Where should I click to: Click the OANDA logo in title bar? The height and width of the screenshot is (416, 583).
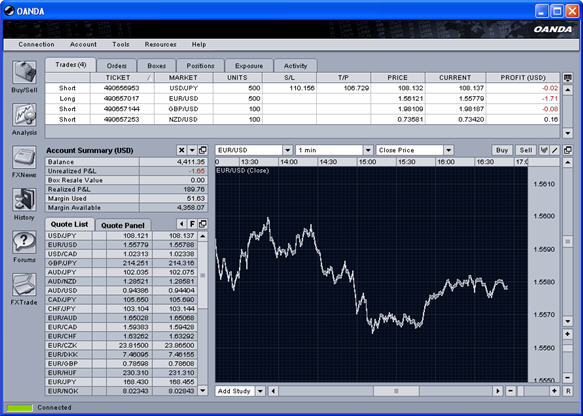click(x=9, y=11)
